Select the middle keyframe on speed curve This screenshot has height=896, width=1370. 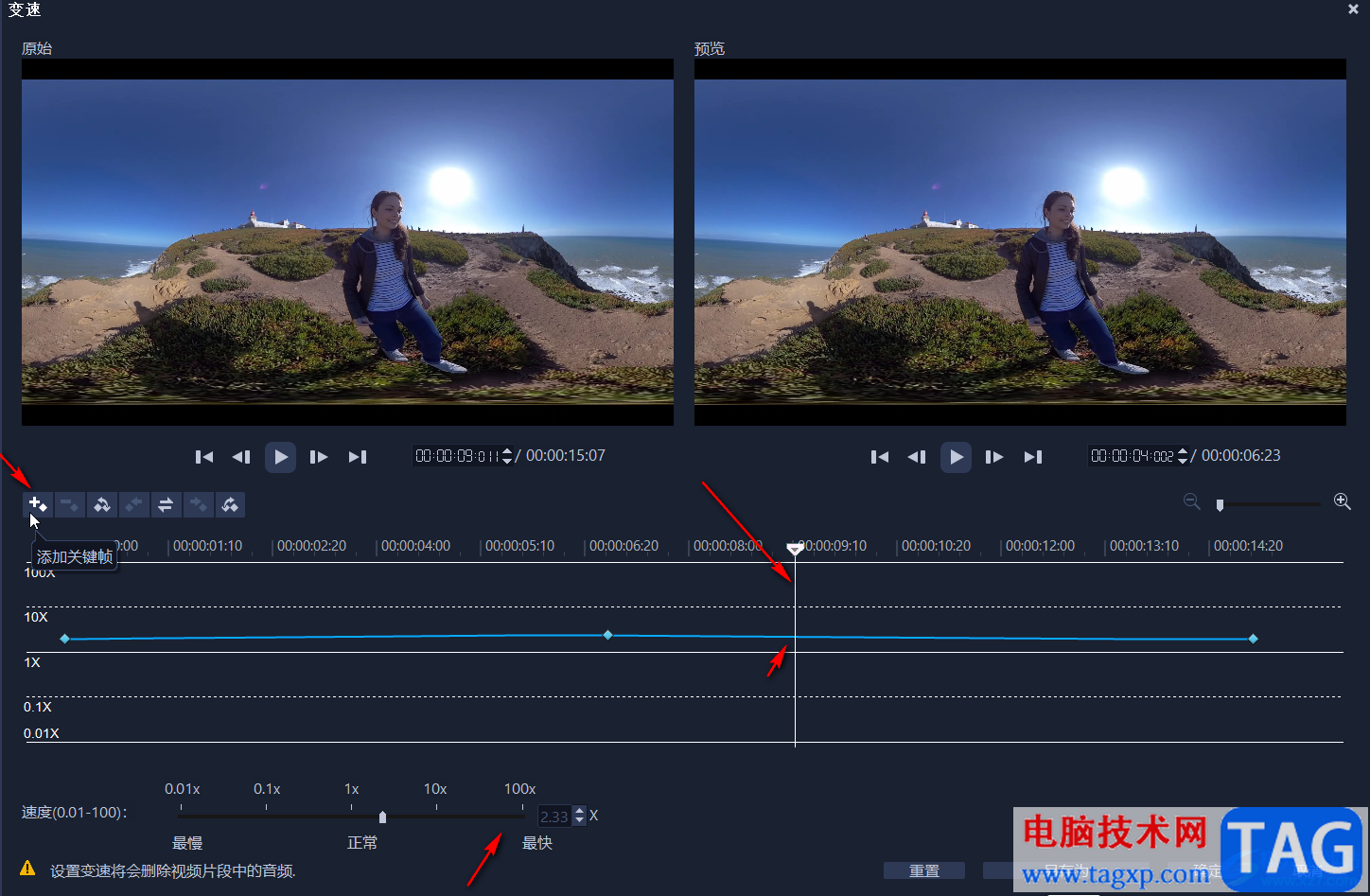pos(607,635)
